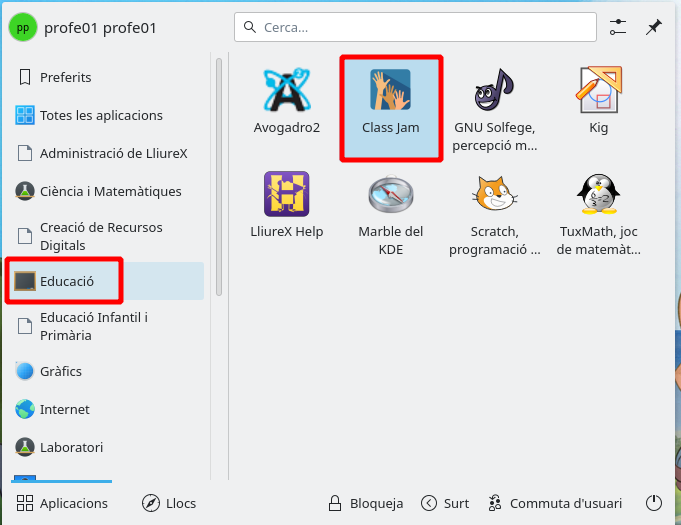Select Ciència i Matemàtiques category

[110, 191]
